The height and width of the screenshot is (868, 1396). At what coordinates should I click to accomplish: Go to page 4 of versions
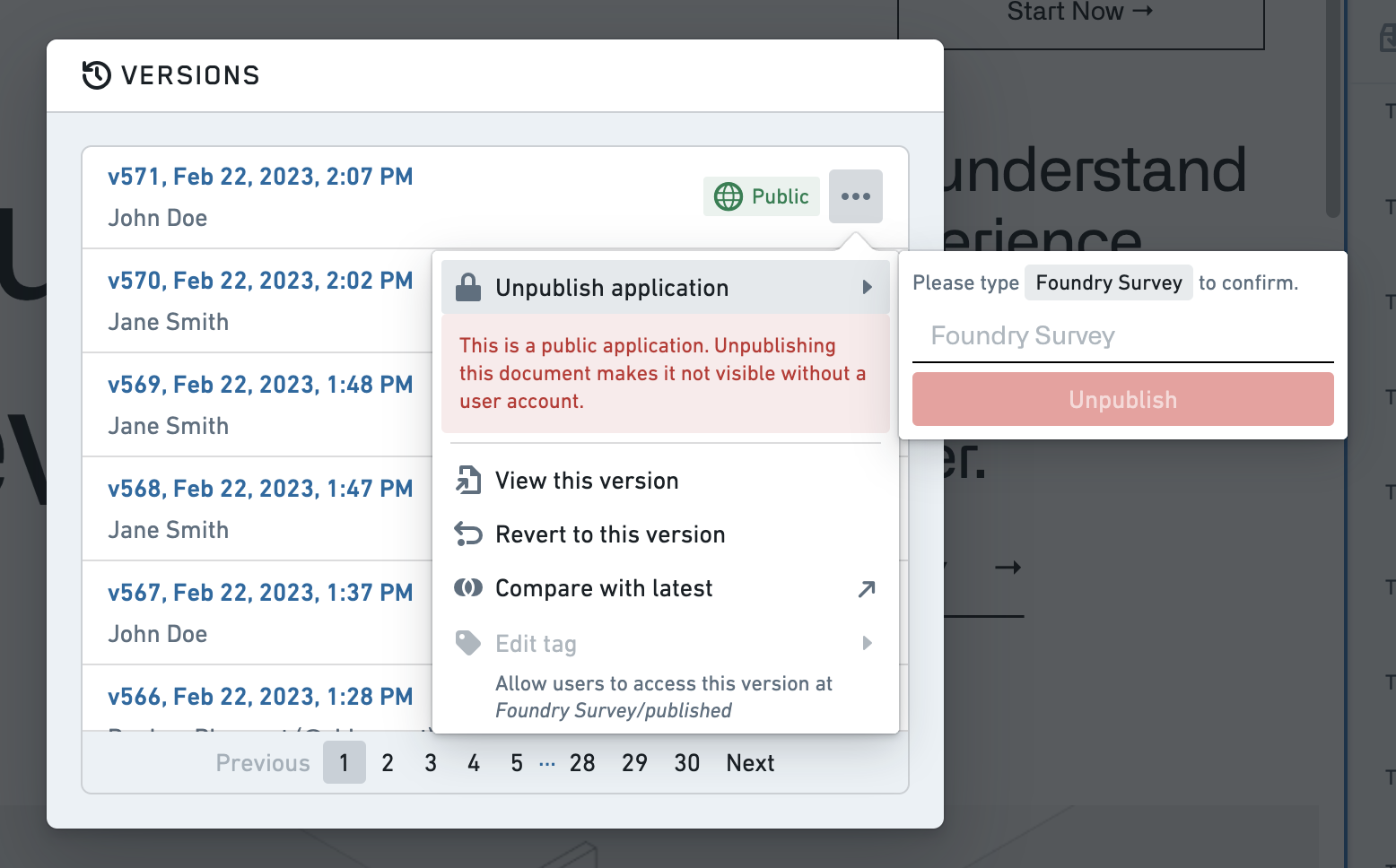(x=474, y=763)
